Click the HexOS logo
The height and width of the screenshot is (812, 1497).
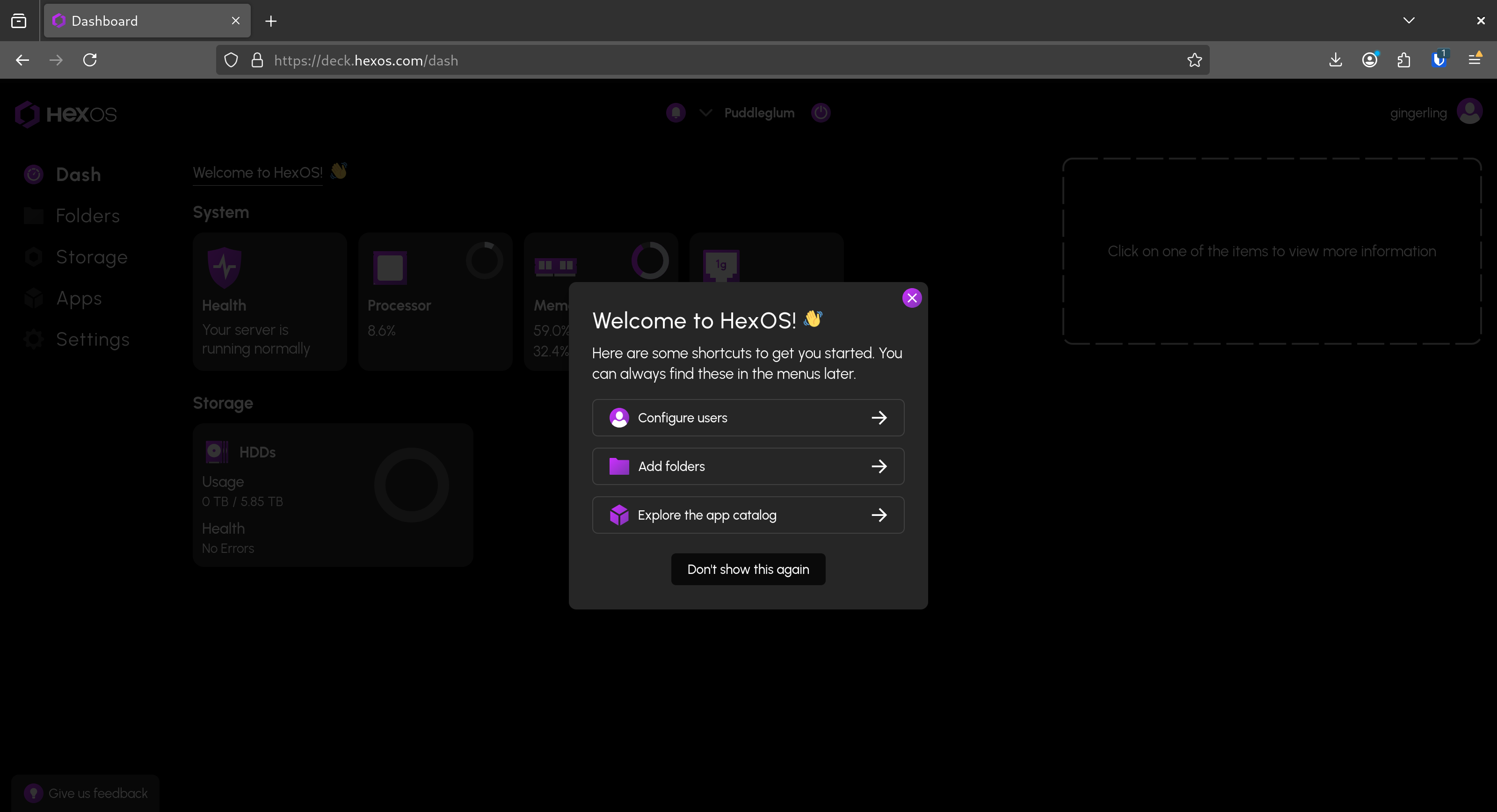65,115
